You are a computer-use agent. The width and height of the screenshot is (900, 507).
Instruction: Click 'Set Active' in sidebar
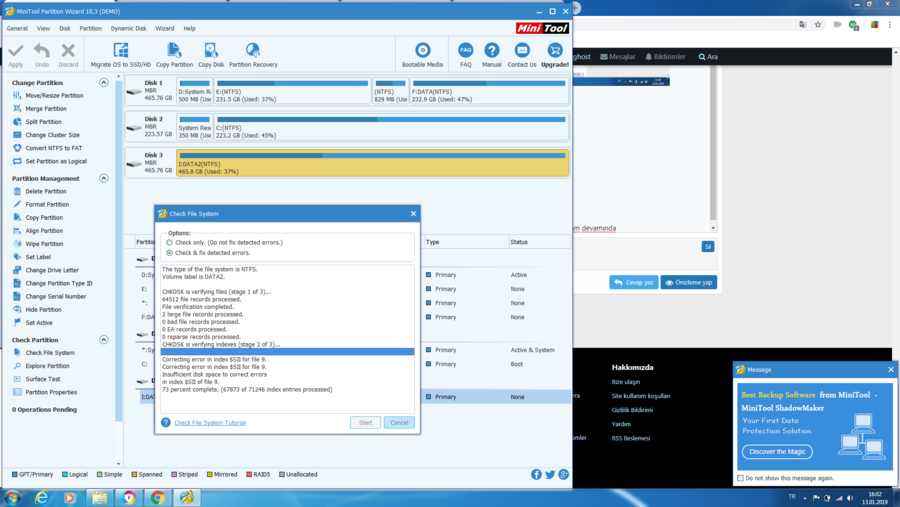[38, 323]
